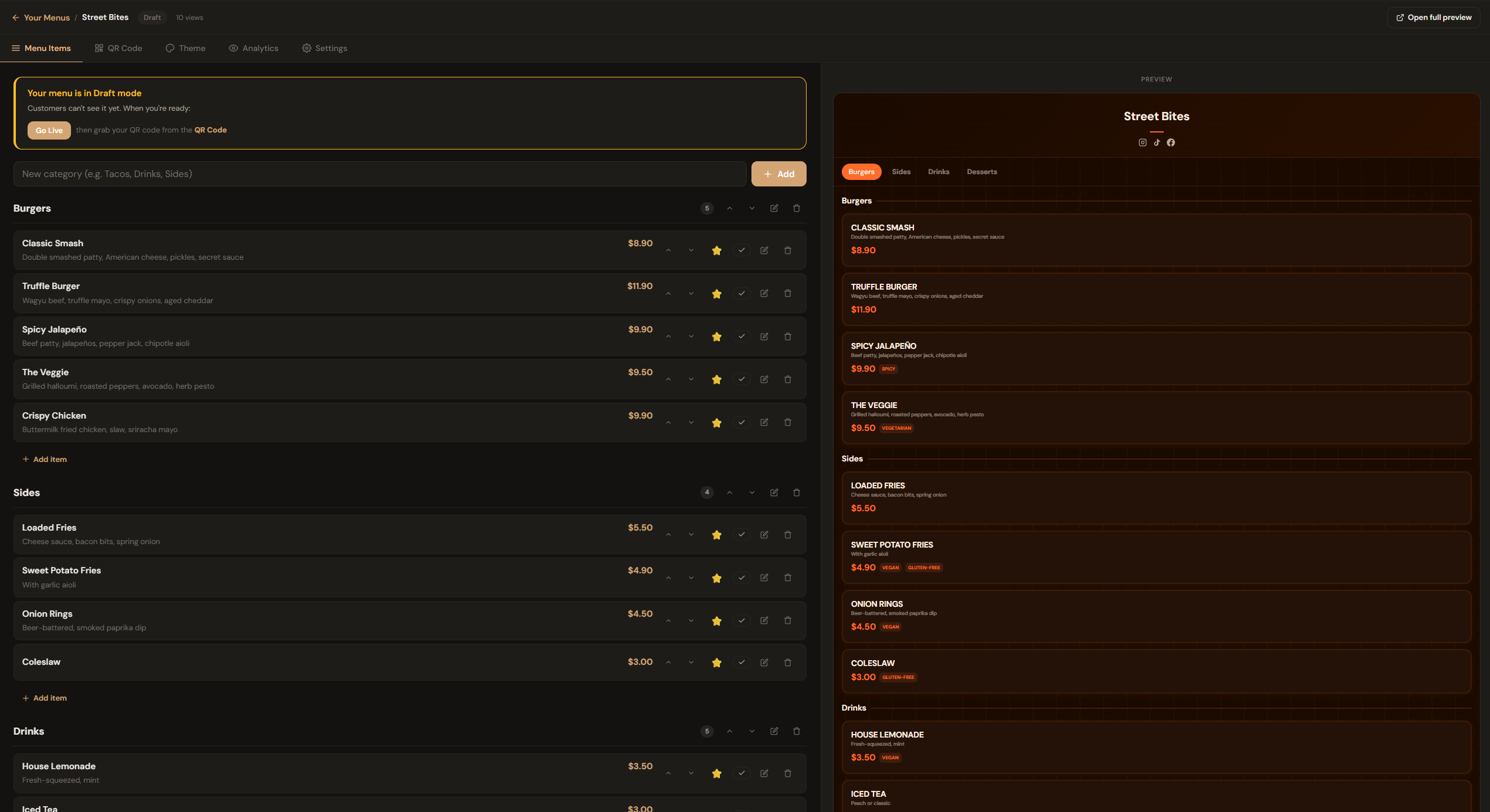Open Instagram icon in preview header

(1143, 142)
